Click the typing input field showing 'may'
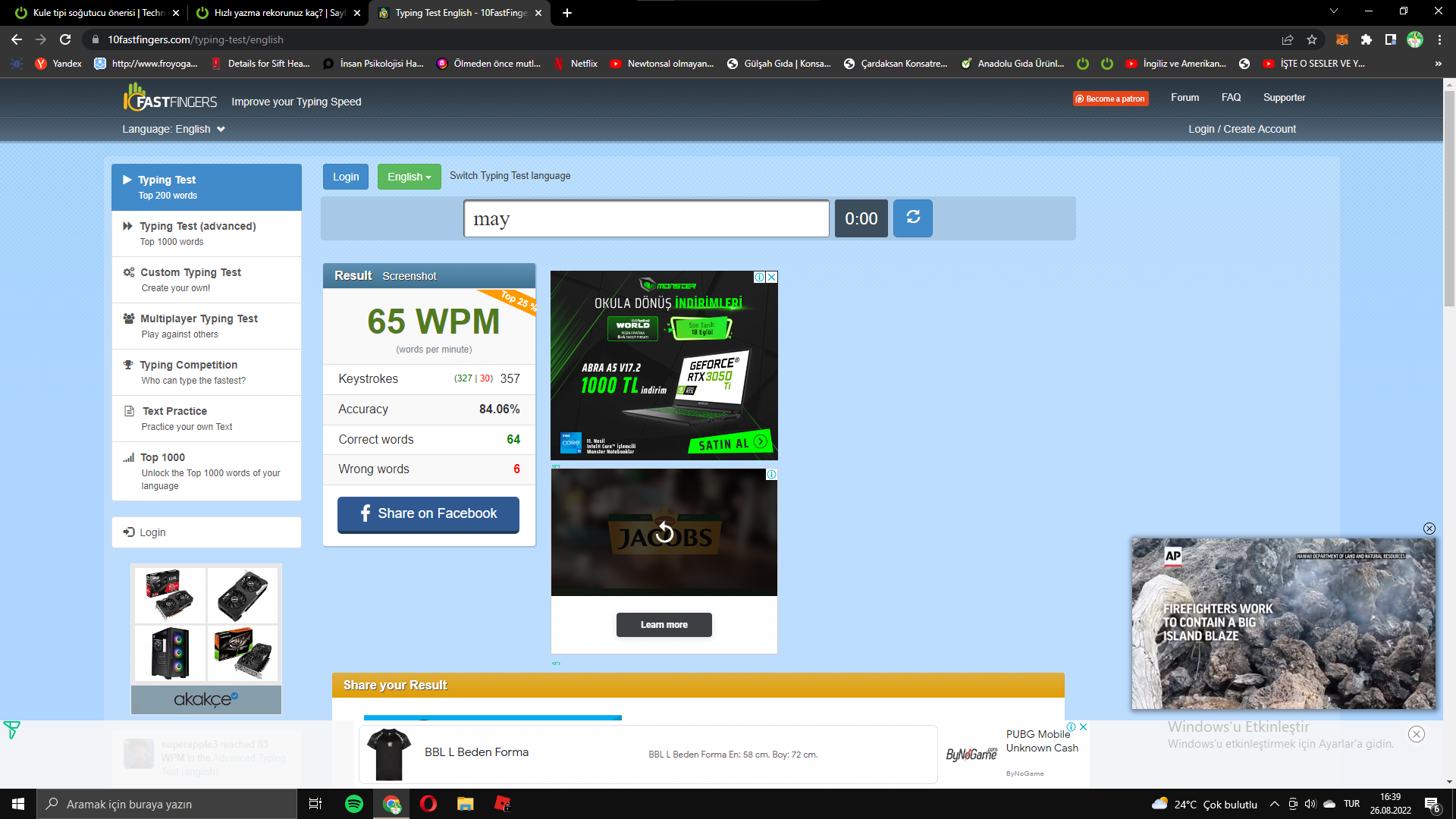Image resolution: width=1456 pixels, height=819 pixels. (x=646, y=219)
